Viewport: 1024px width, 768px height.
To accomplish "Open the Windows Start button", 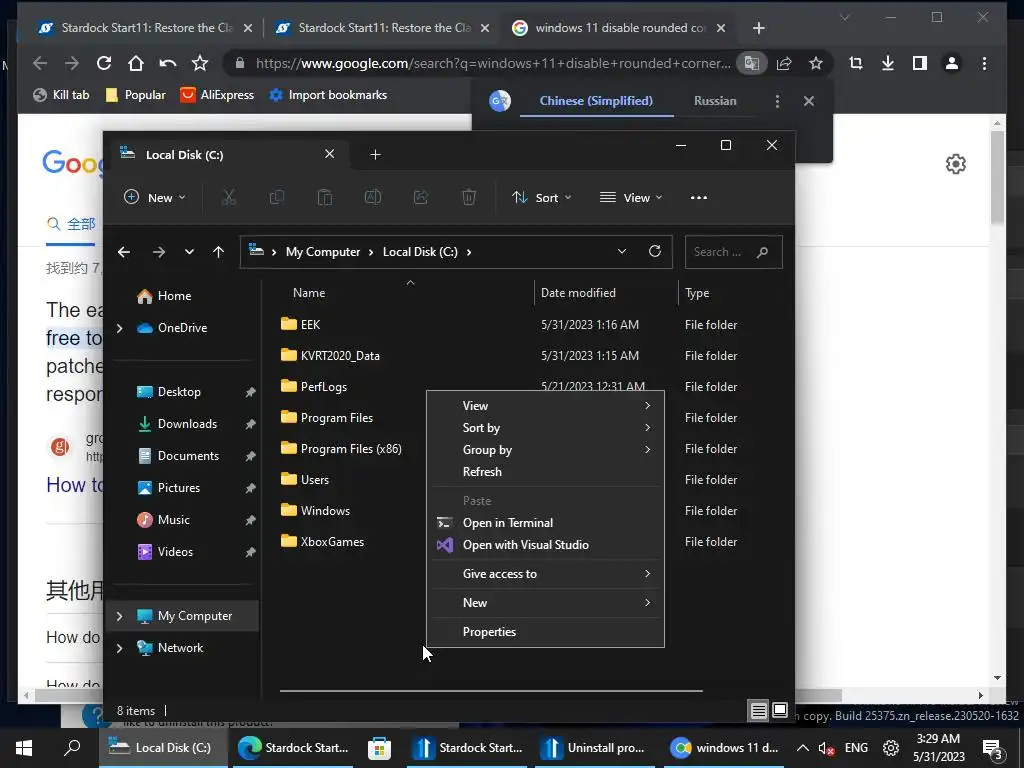I will coord(24,748).
